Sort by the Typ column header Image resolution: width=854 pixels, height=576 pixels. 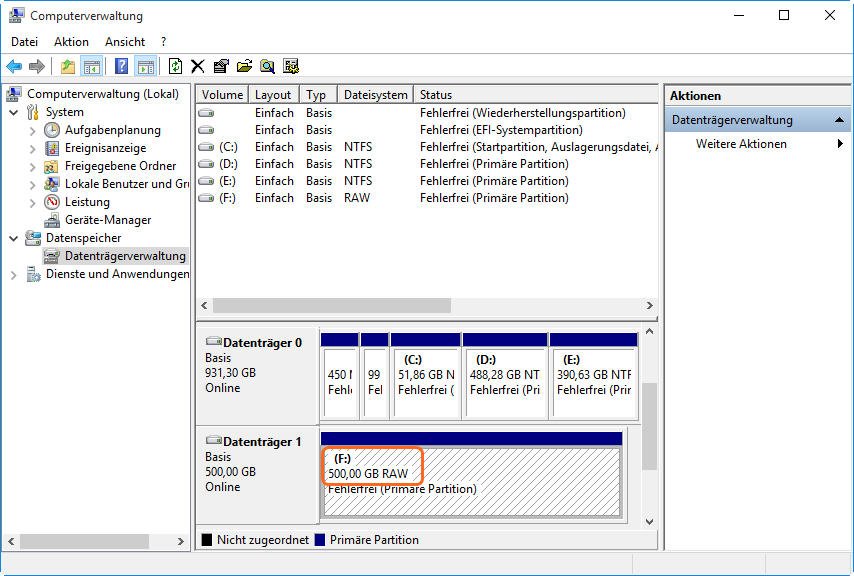[319, 95]
